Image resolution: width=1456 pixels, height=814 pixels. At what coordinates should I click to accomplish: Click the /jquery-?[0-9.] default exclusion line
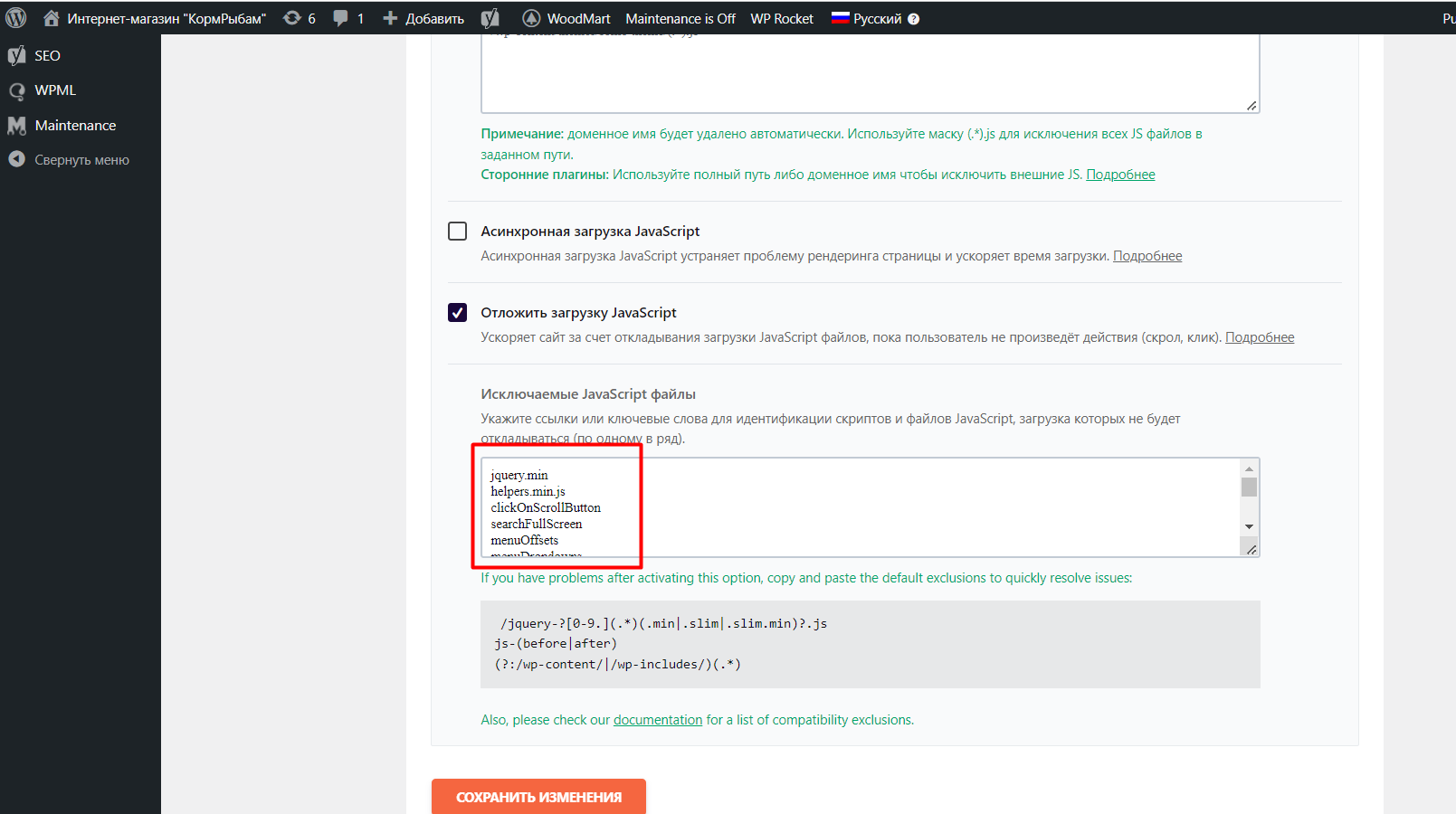tap(663, 623)
